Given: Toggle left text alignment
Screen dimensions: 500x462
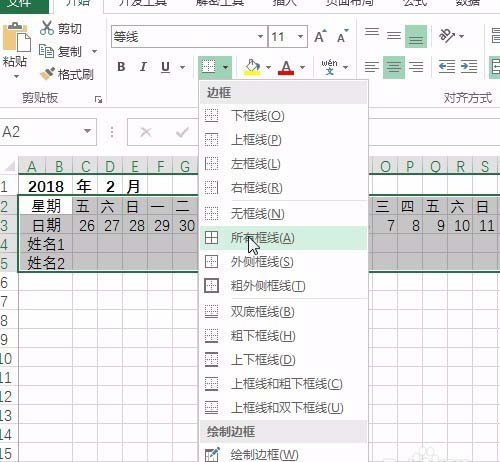Looking at the screenshot, I should coord(372,67).
